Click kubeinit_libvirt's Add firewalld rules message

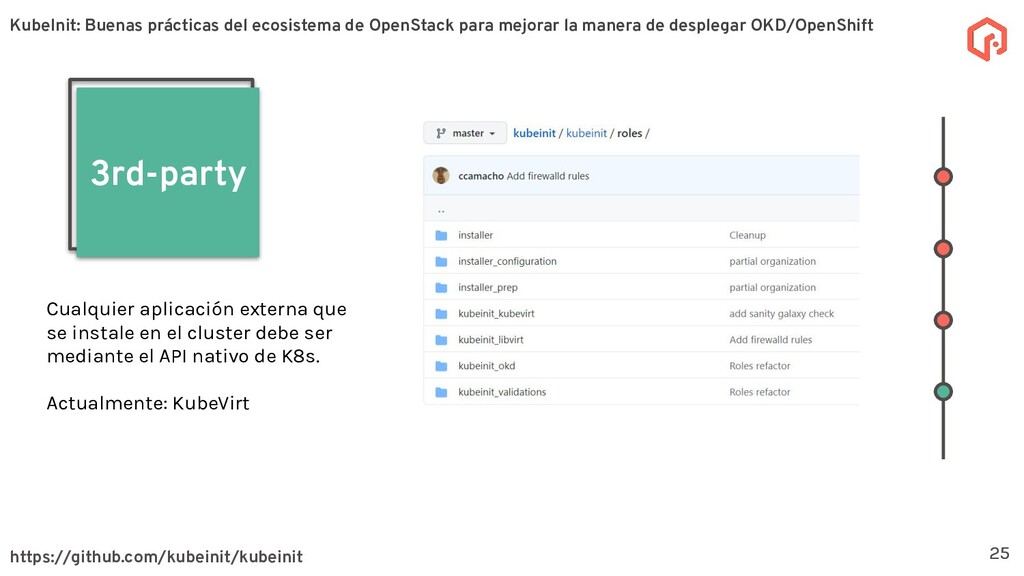click(771, 340)
